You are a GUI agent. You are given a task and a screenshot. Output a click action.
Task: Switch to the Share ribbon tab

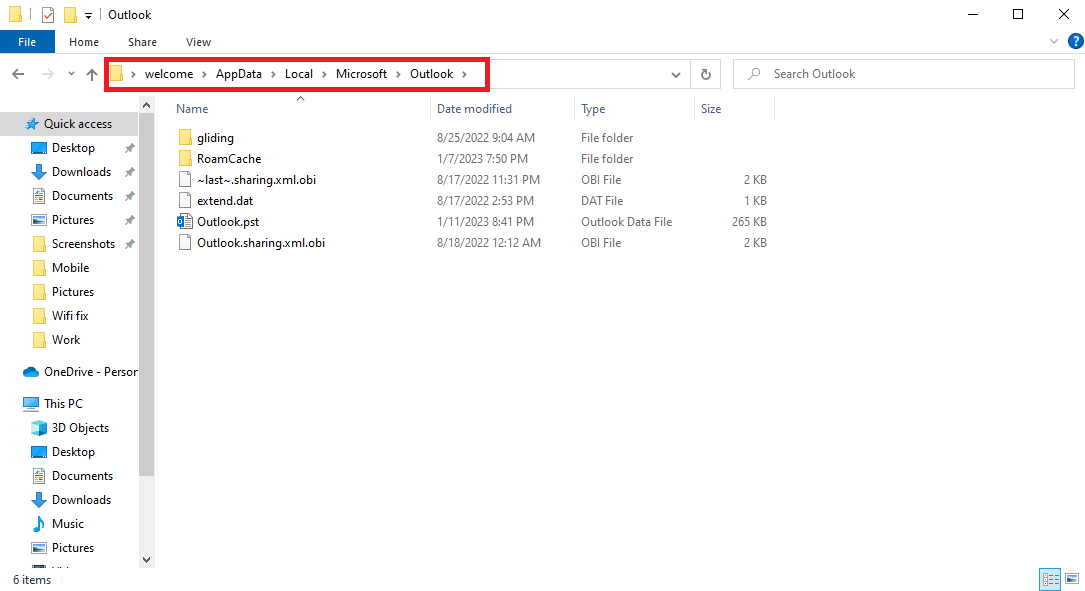(x=142, y=42)
